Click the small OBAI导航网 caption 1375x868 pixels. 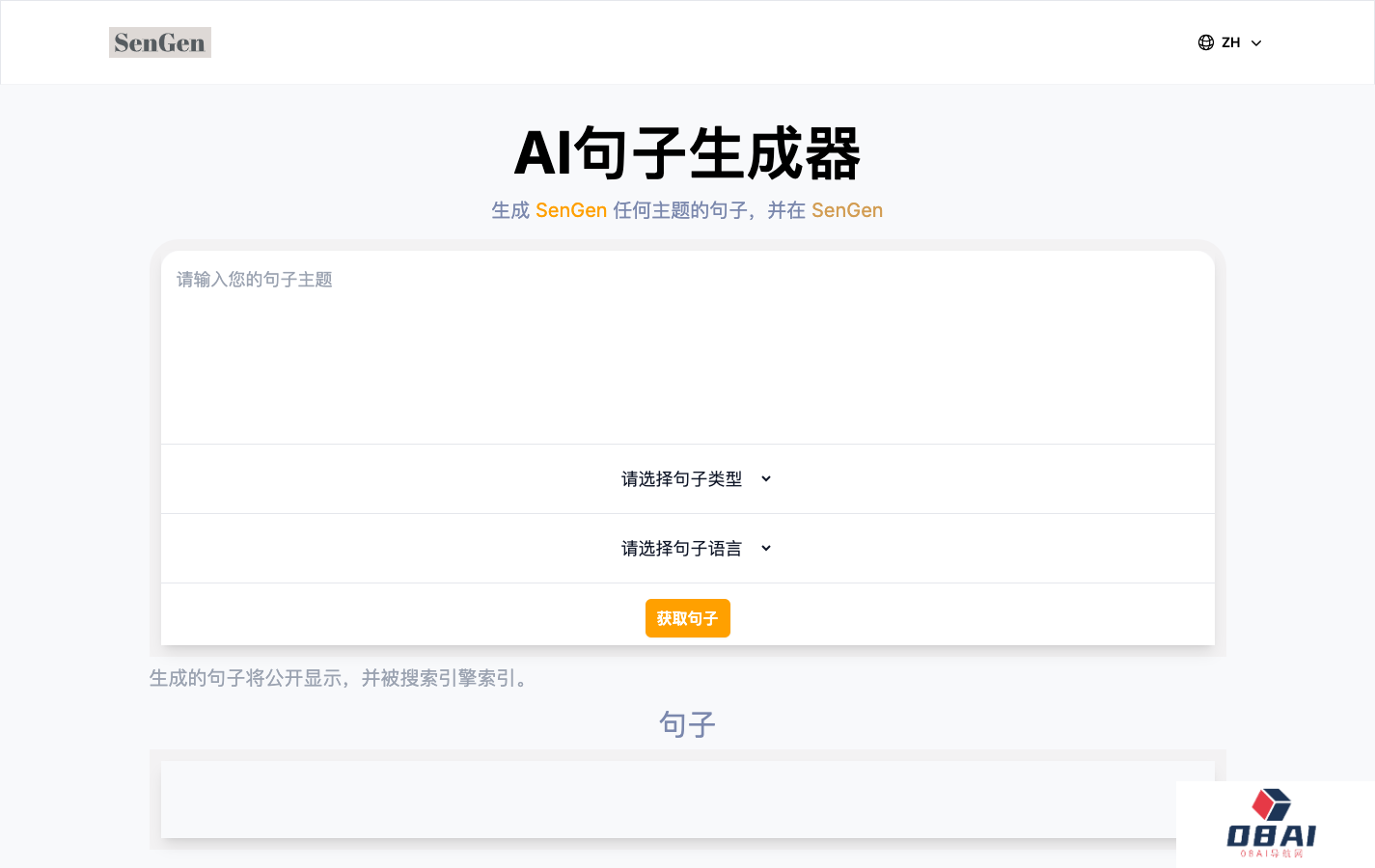point(1272,854)
